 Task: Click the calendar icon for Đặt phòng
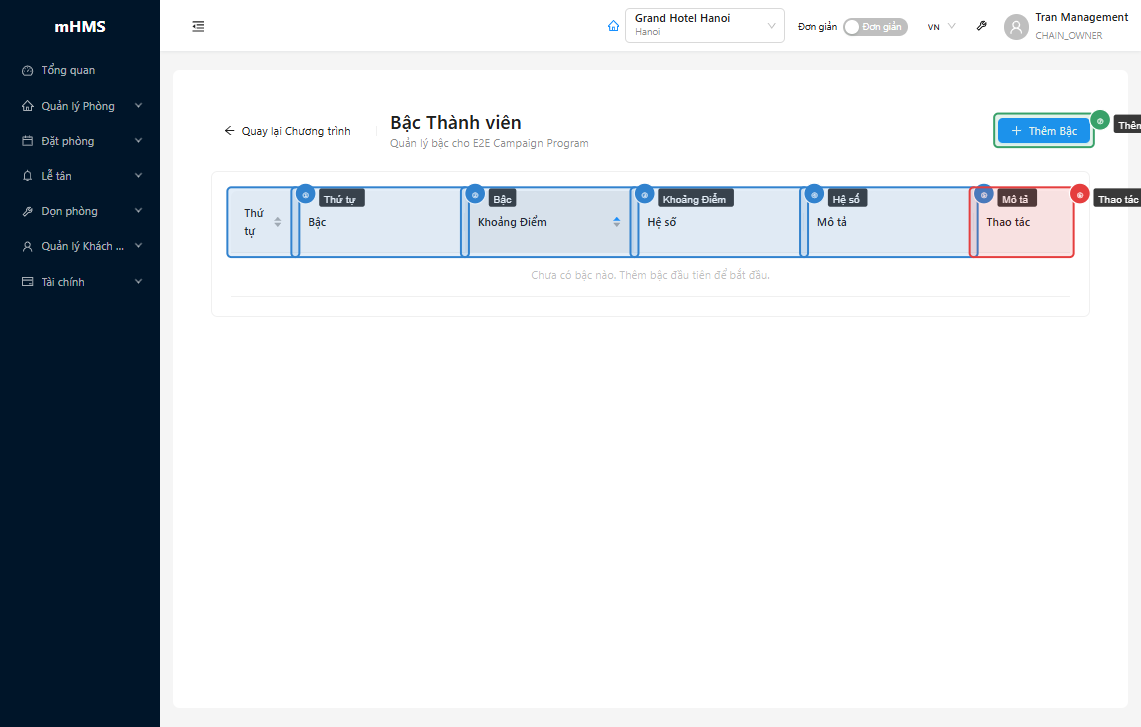pyautogui.click(x=28, y=141)
